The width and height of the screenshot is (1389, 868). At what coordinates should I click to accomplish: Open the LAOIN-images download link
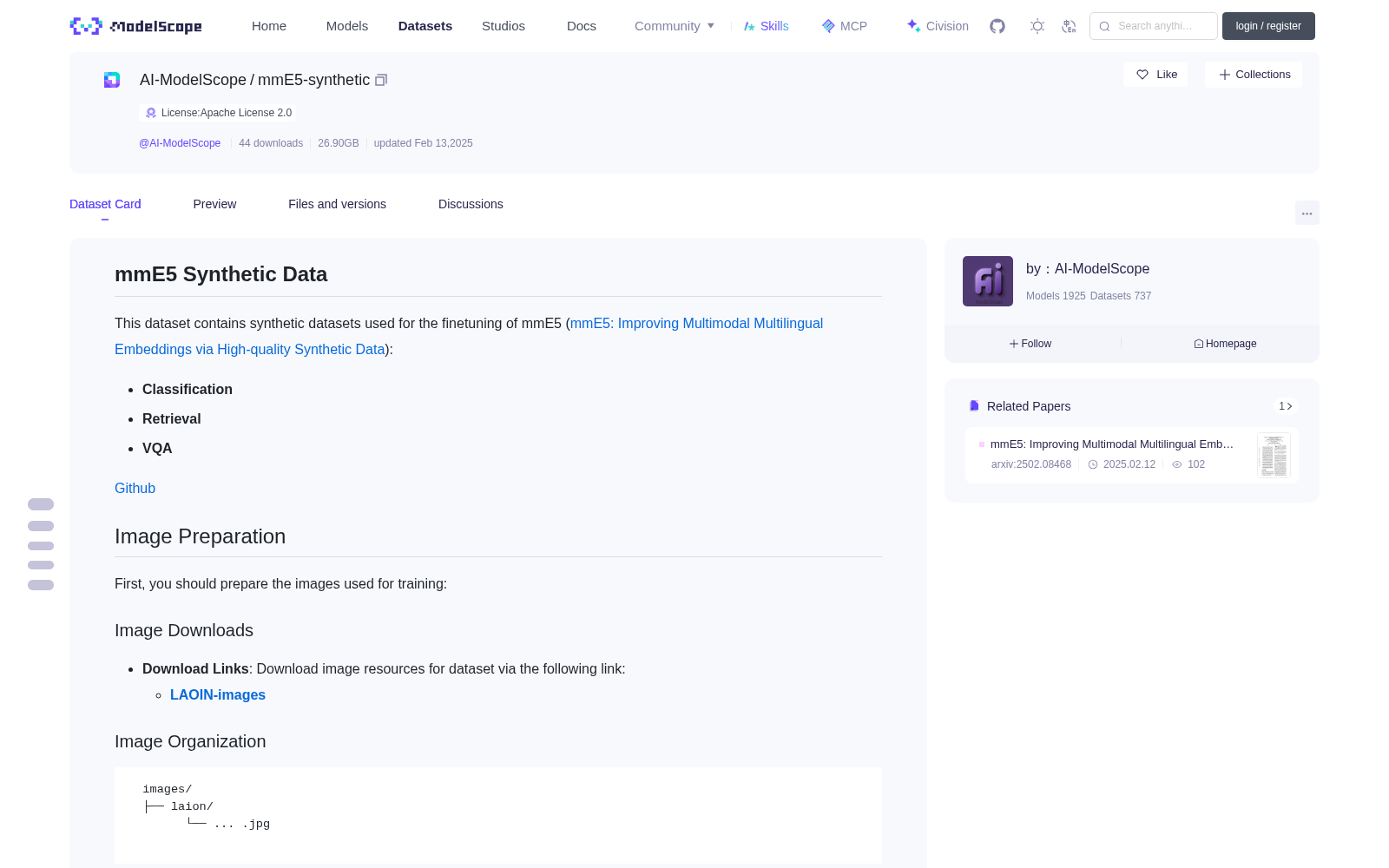pyautogui.click(x=218, y=694)
